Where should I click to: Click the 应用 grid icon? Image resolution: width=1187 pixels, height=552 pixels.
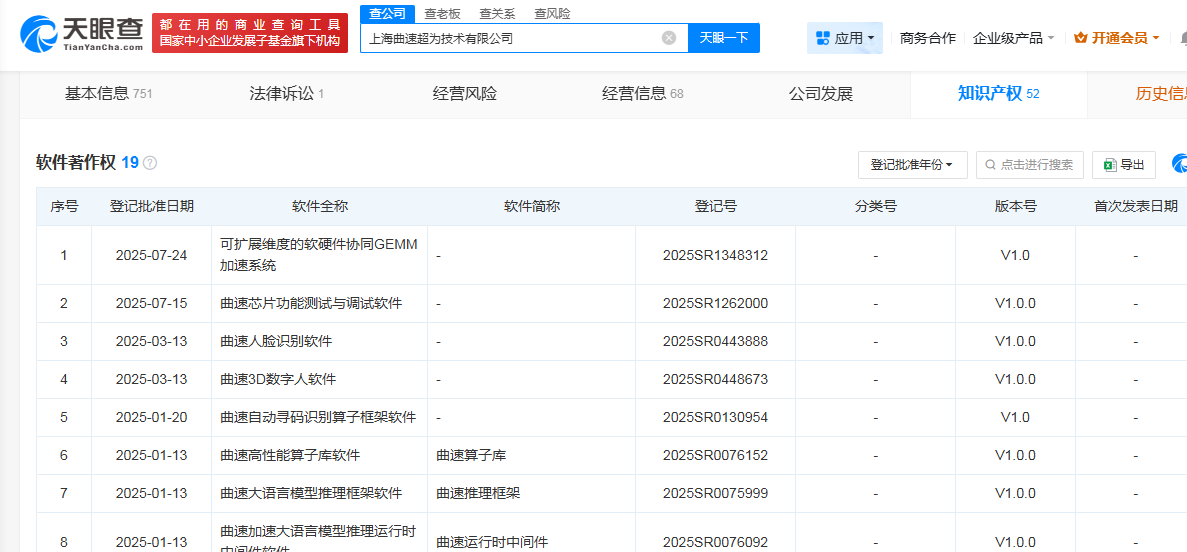click(822, 38)
